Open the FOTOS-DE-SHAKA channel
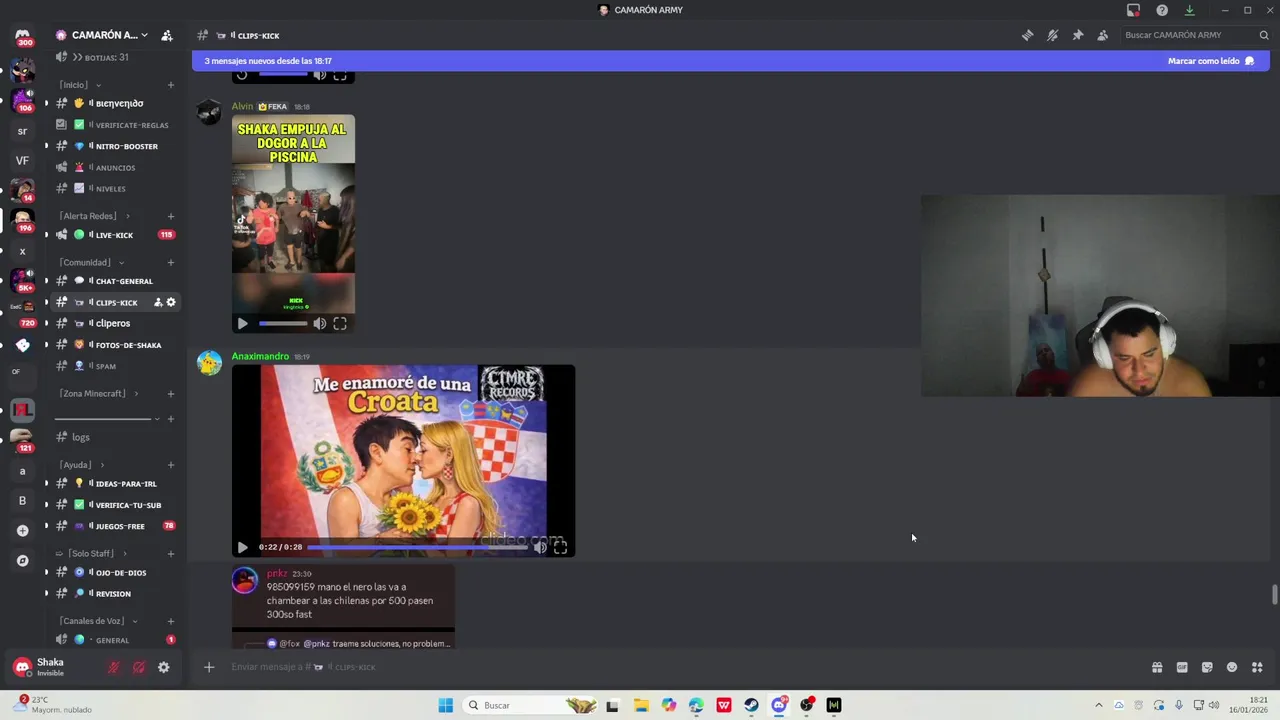The image size is (1280, 720). point(115,345)
